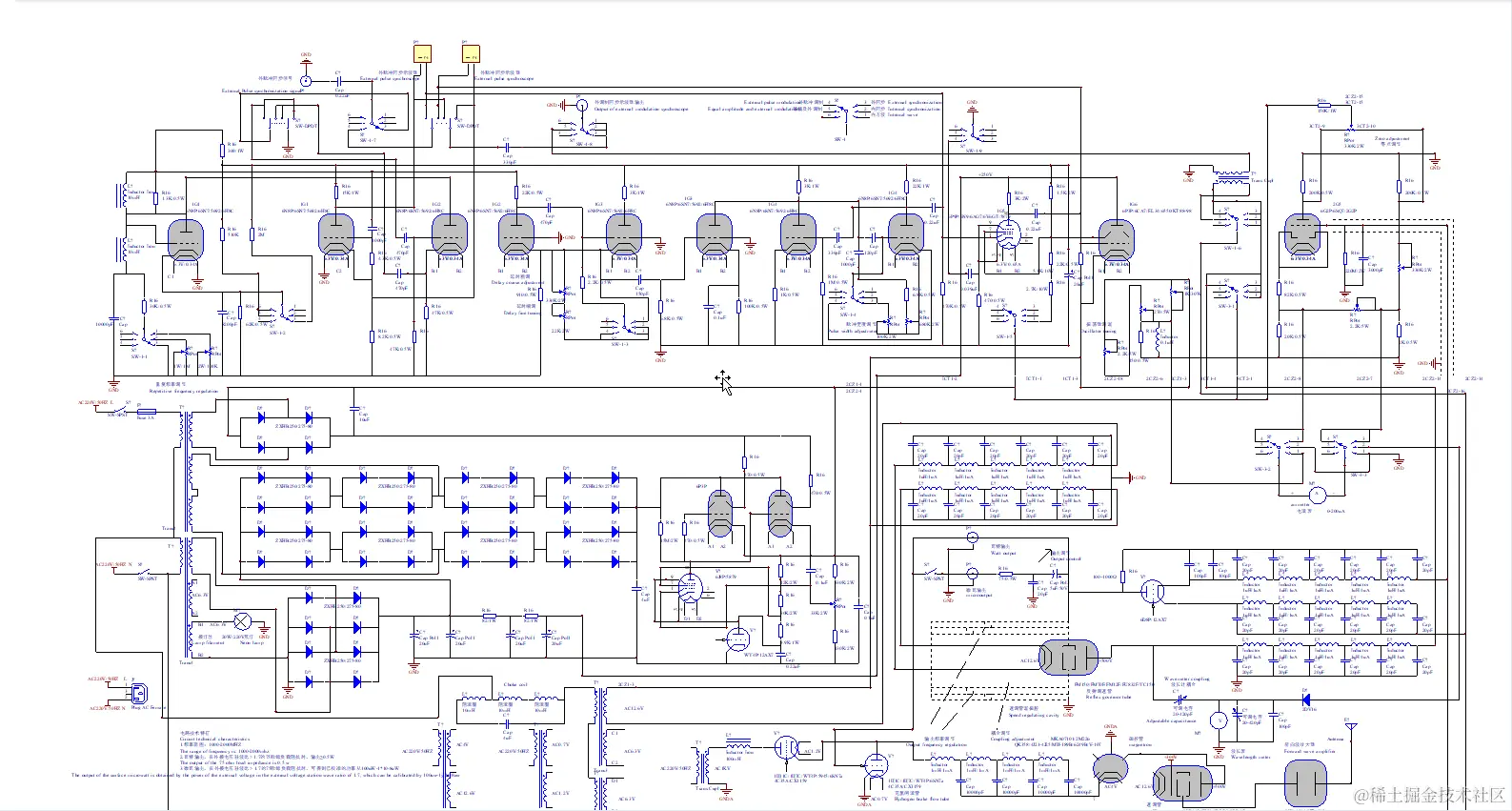
Task: Click the 'Delay coarse adjustment' label
Action: 518,282
